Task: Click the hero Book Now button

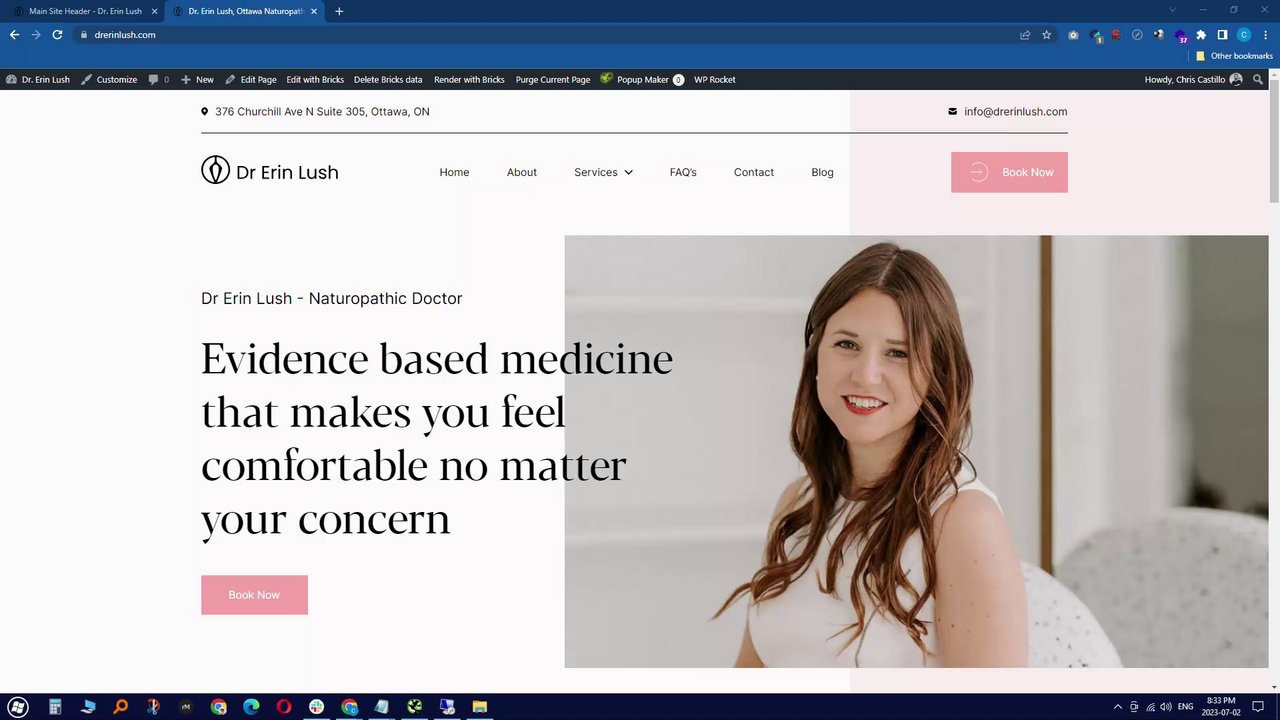Action: 254,595
